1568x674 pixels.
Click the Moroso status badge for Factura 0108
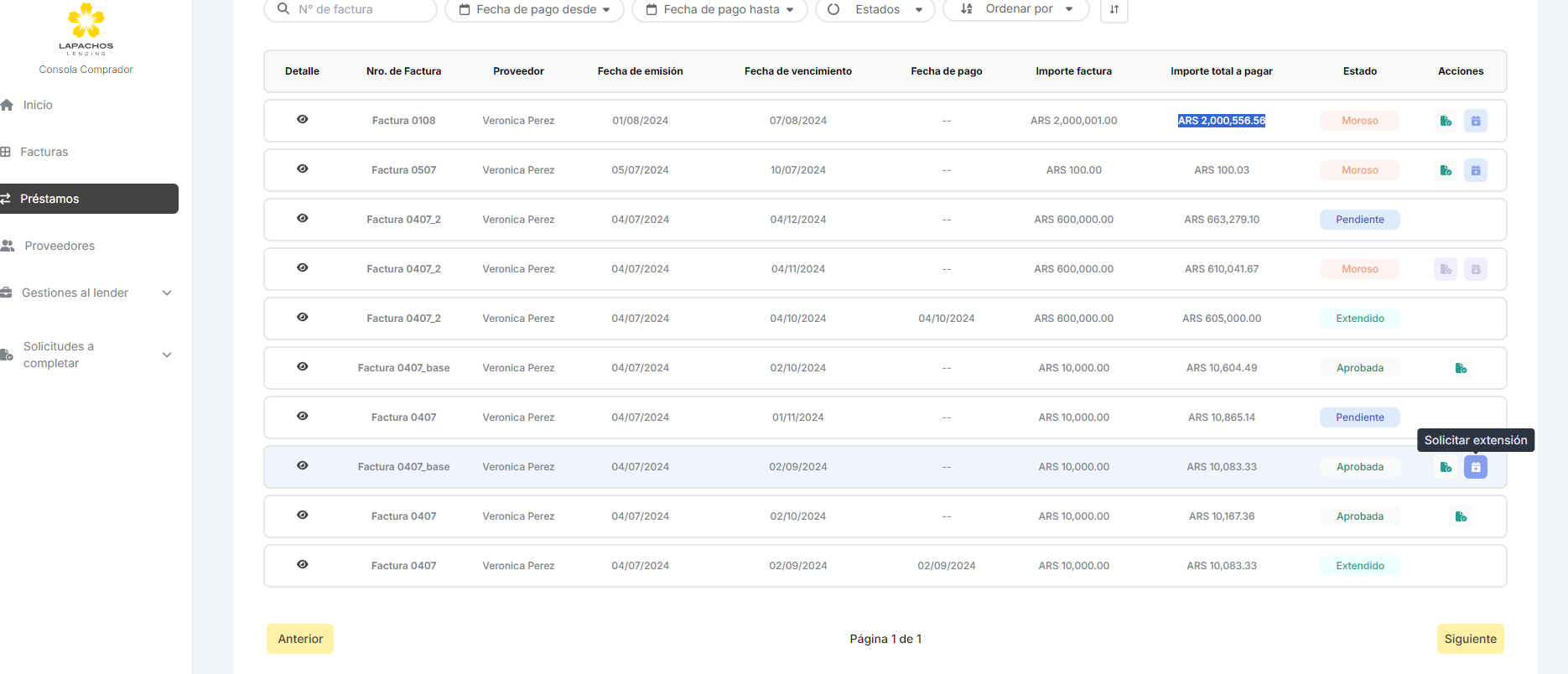tap(1359, 121)
